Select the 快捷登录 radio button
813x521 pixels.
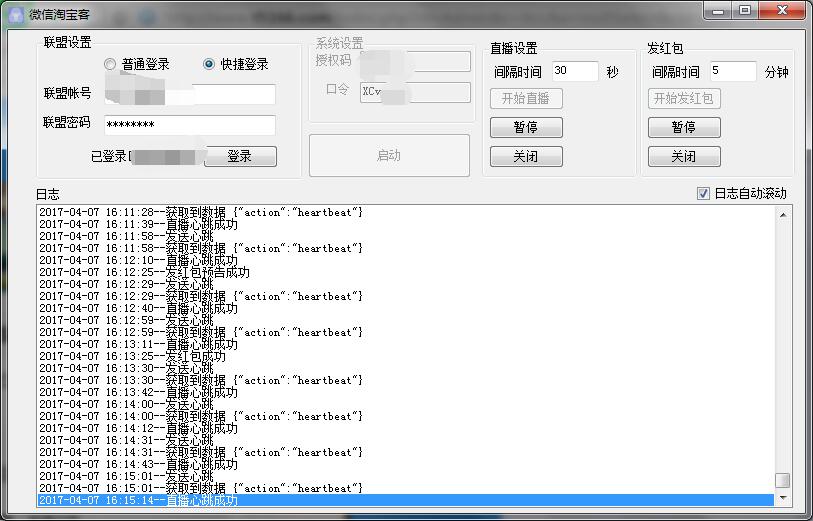point(208,64)
